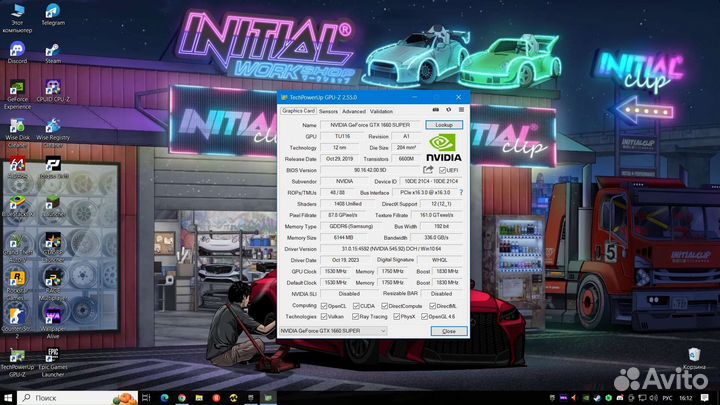Click the GPU-Z refresh icon
This screenshot has height=405, width=720.
coord(449,110)
